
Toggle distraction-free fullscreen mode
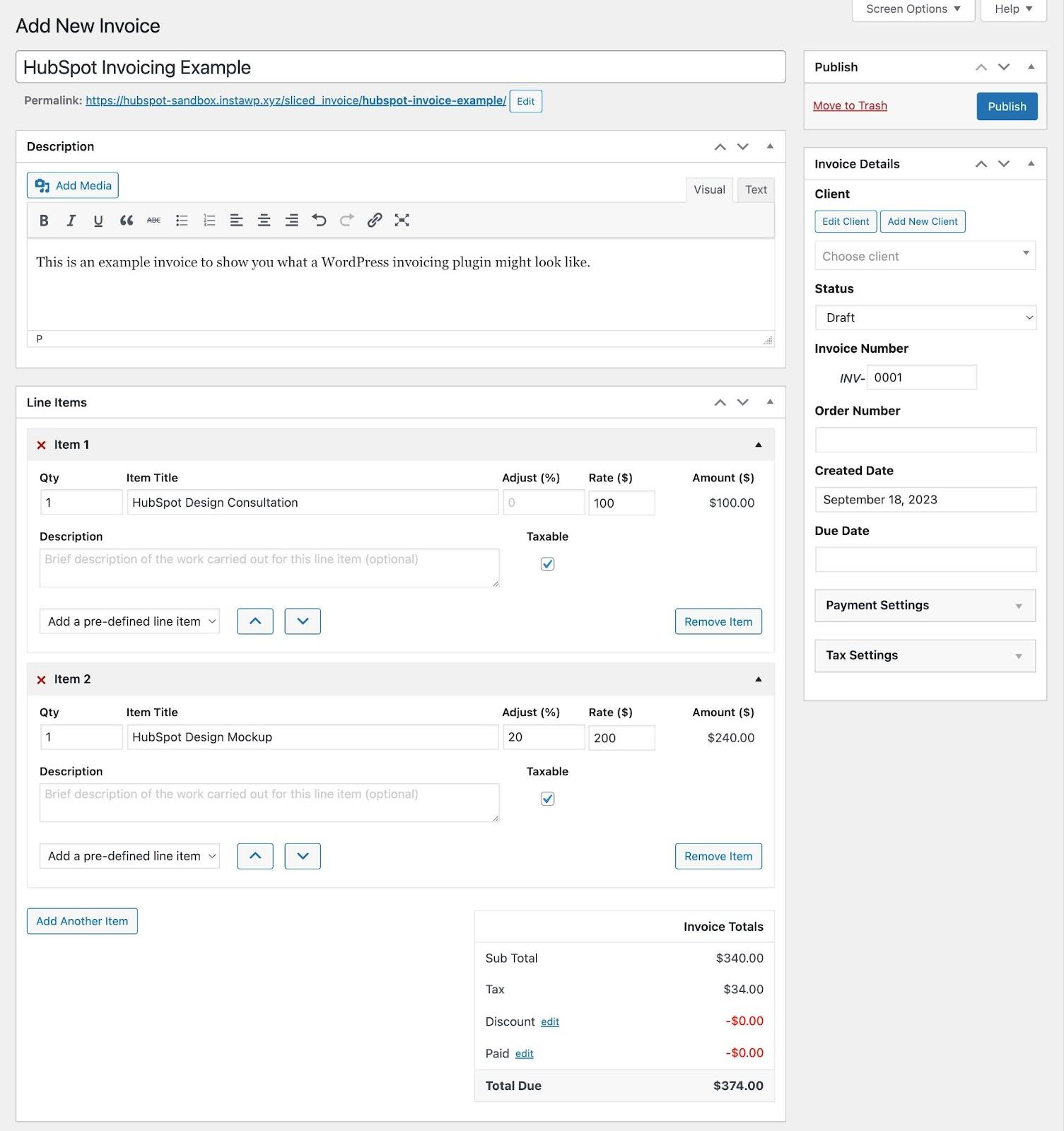coord(402,221)
